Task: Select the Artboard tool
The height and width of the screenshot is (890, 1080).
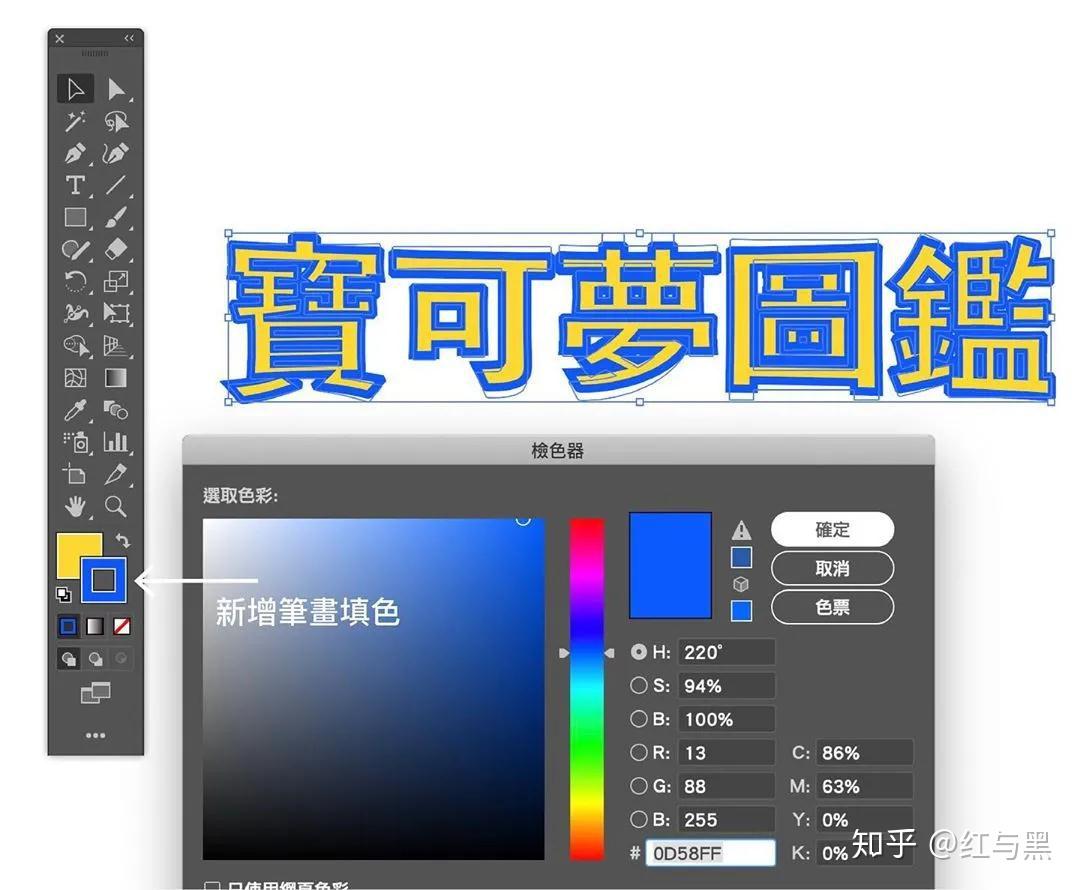Action: coord(75,475)
